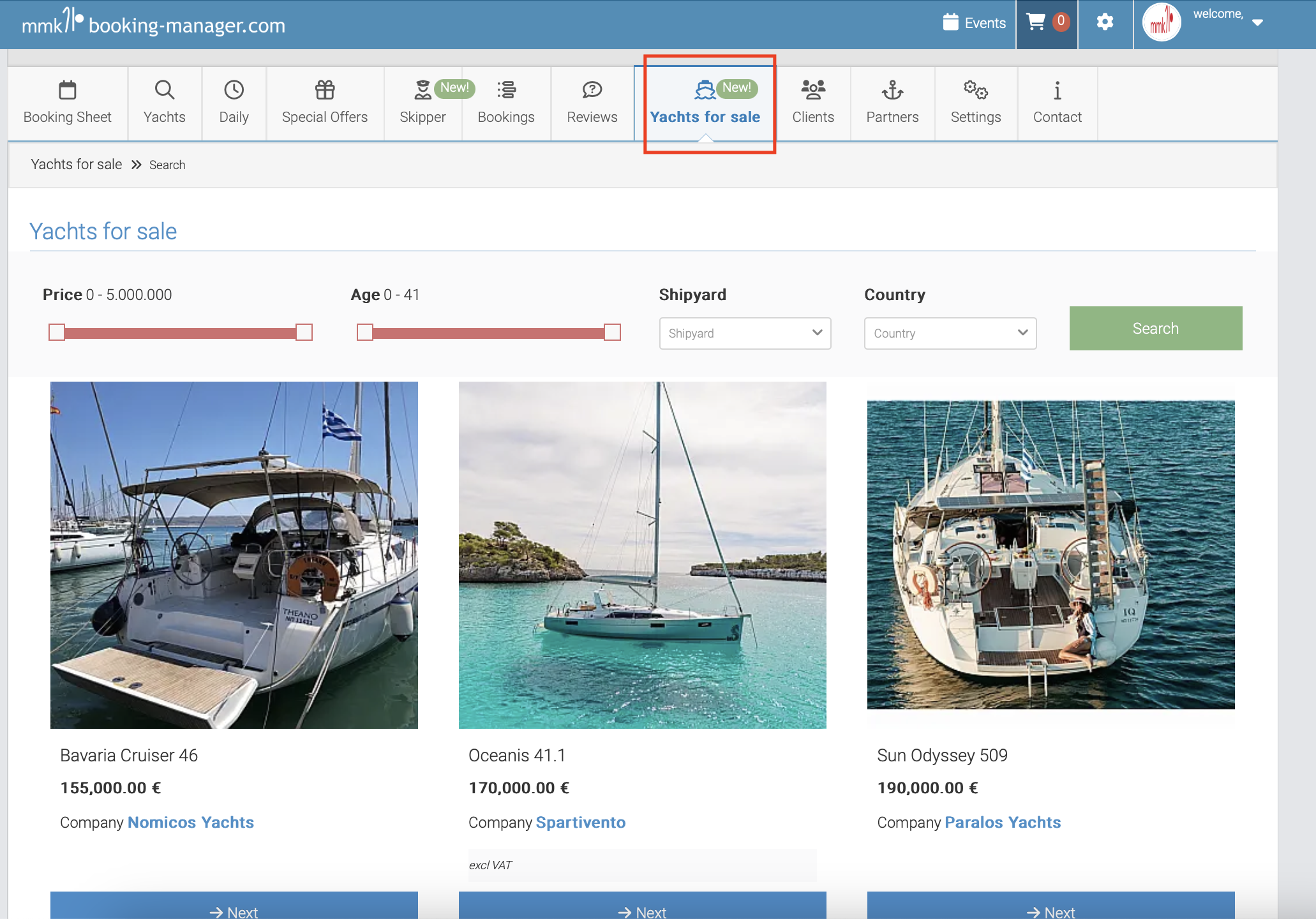Open the Sun Odyssey 509 photo
Screen dimensions: 1316x919
point(1051,555)
